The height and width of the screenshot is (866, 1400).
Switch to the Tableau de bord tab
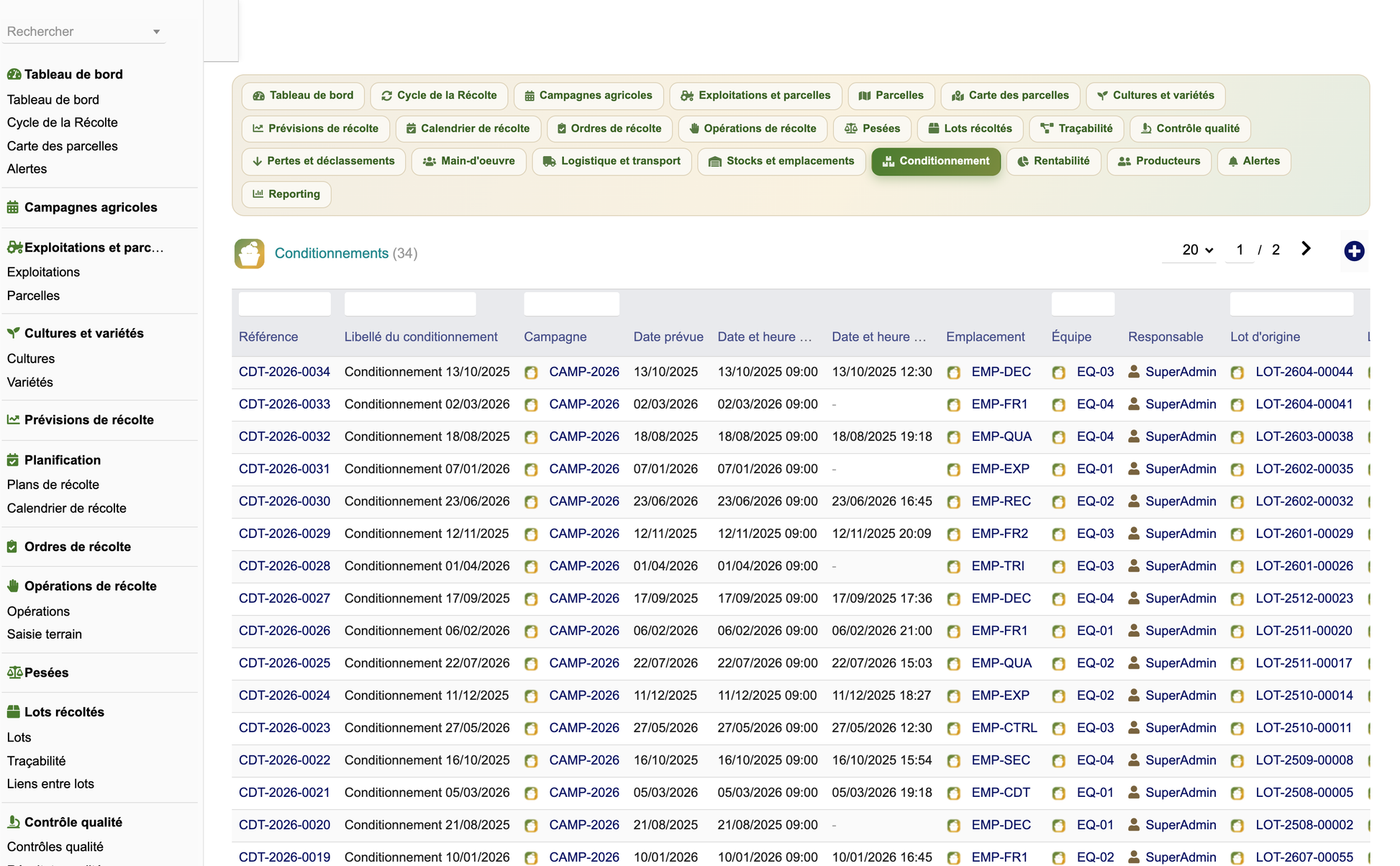[x=303, y=96]
